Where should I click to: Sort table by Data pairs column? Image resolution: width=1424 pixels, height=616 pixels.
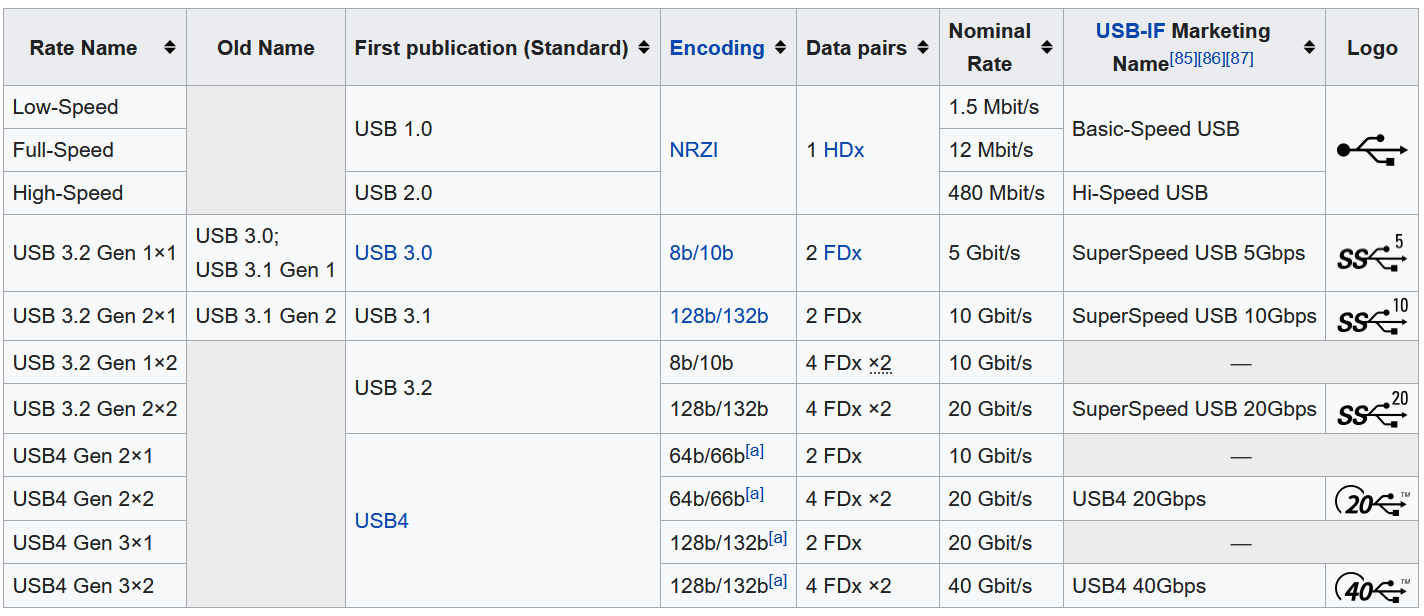click(x=922, y=48)
